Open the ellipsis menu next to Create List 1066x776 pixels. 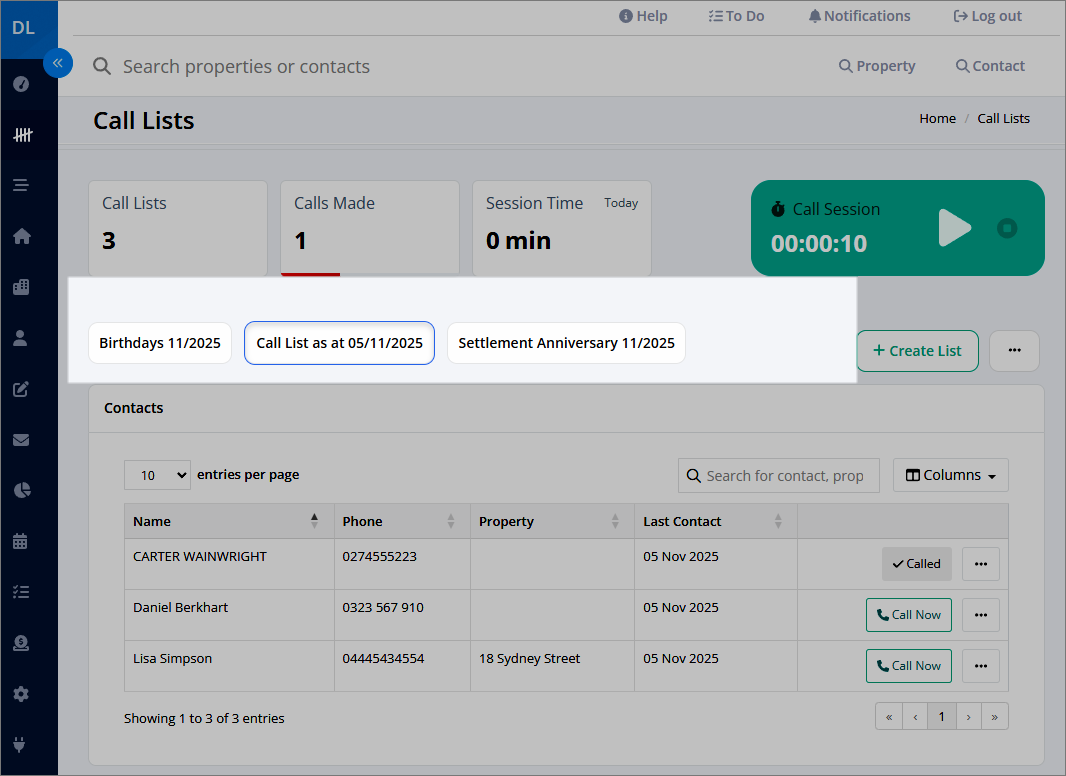[1014, 351]
